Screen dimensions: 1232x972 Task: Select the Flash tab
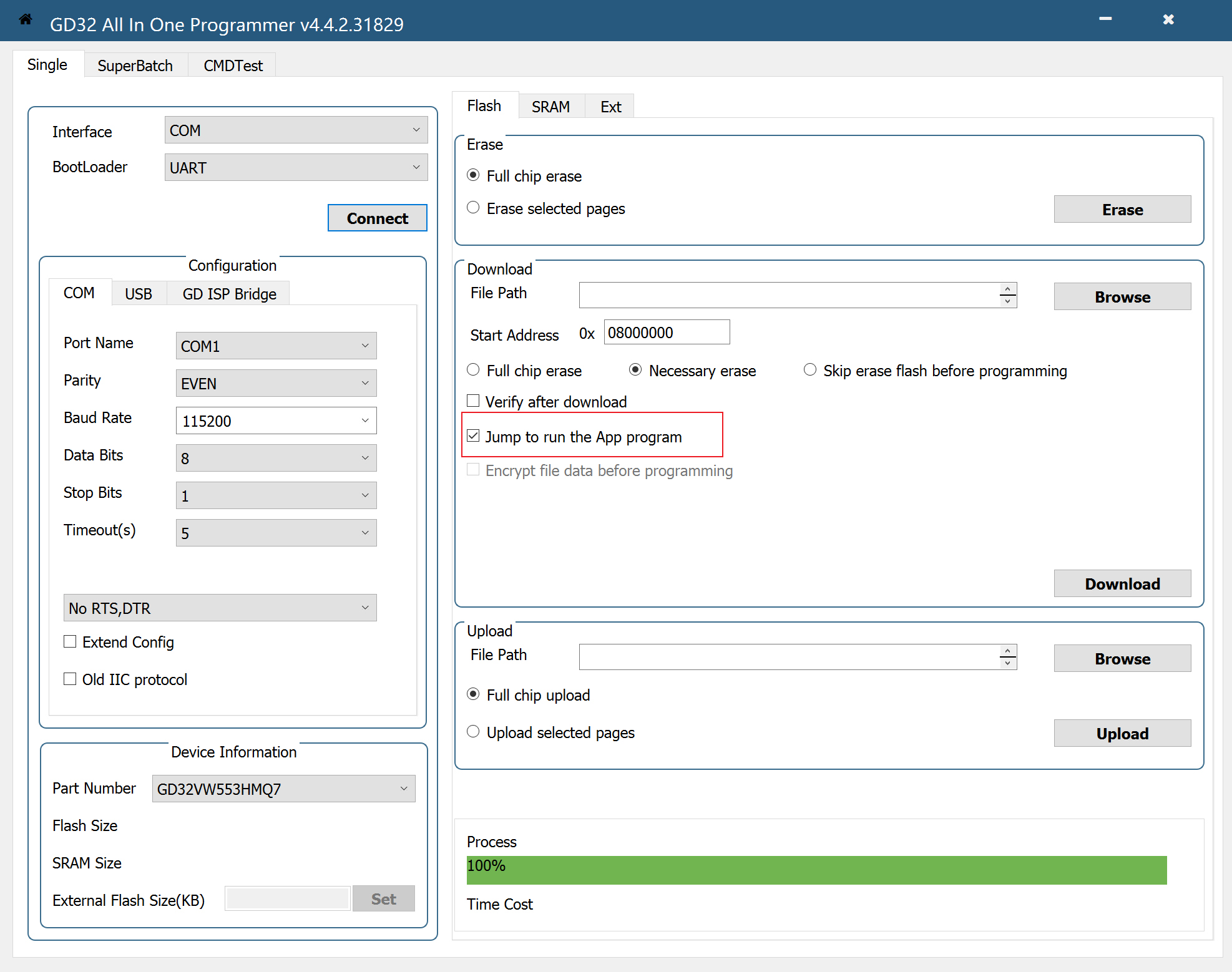484,105
